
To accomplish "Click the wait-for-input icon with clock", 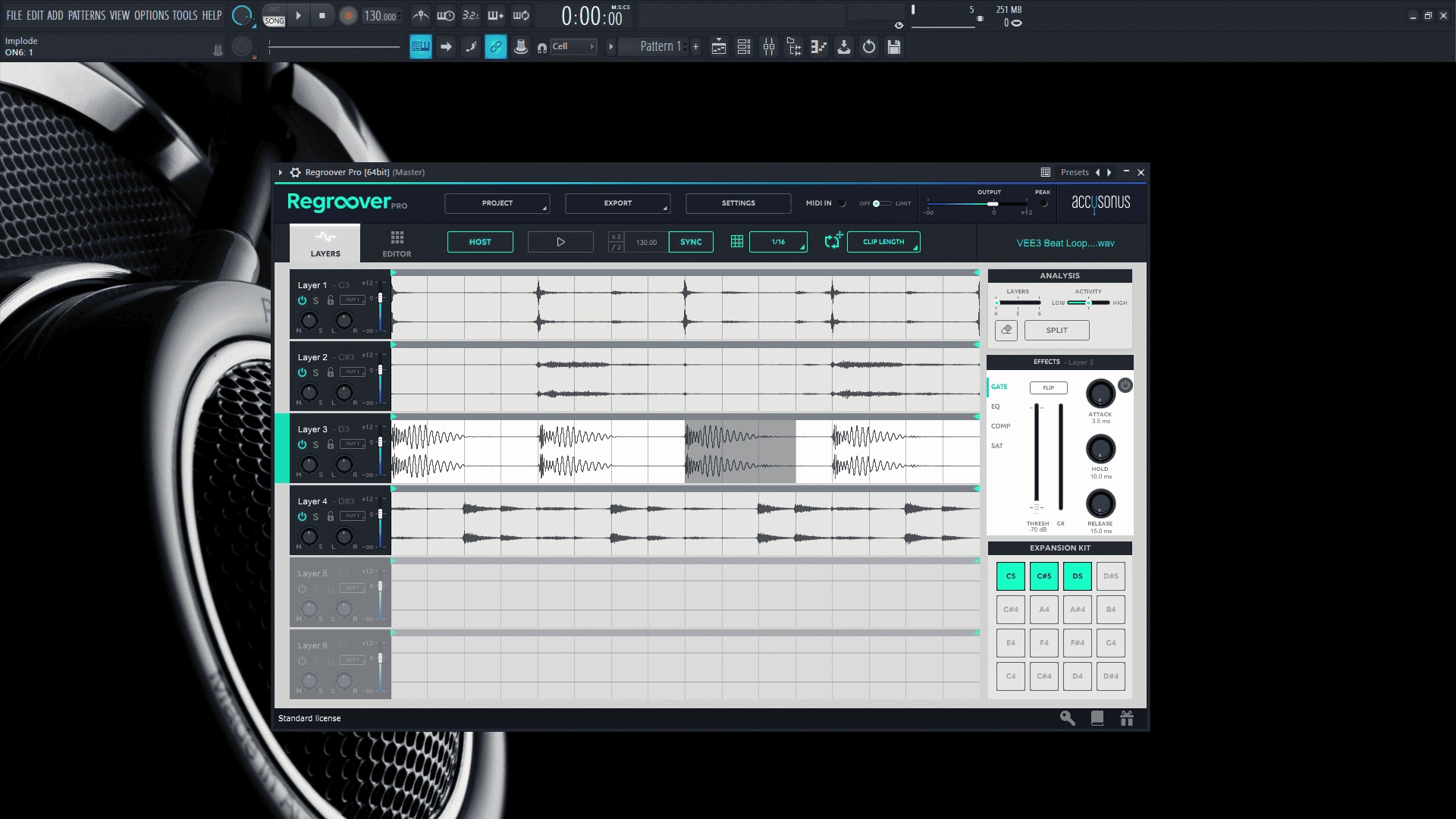I will (x=446, y=15).
